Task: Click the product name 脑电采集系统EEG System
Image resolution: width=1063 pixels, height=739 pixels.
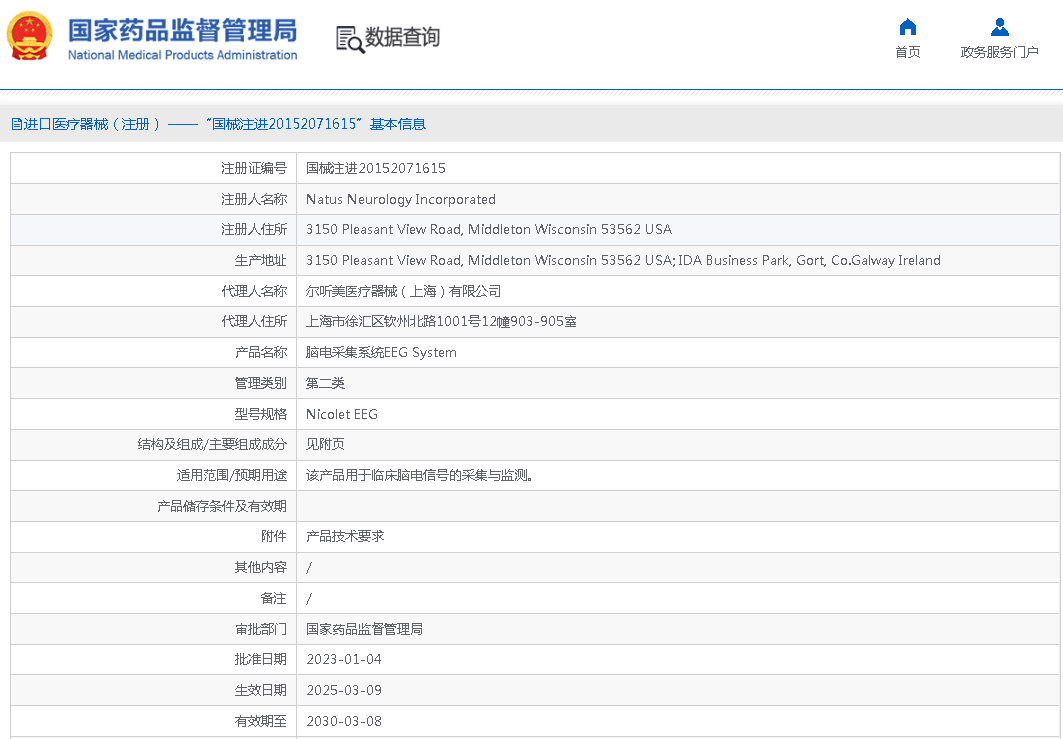Action: (381, 352)
